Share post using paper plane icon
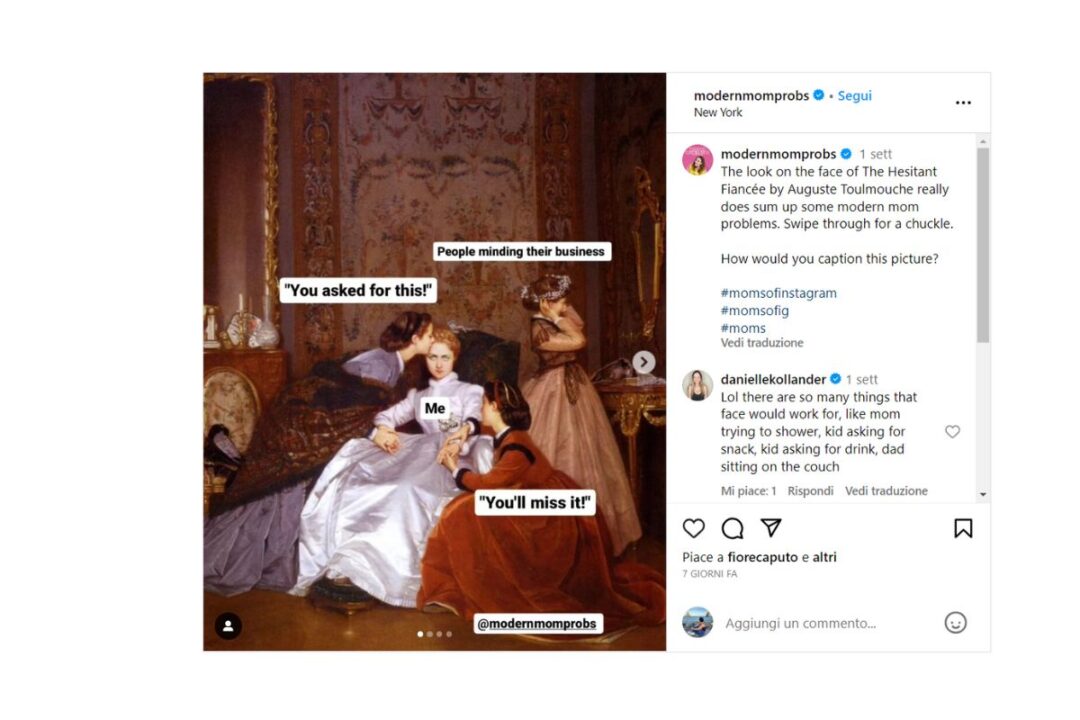Viewport: 1080px width, 720px height. tap(771, 528)
